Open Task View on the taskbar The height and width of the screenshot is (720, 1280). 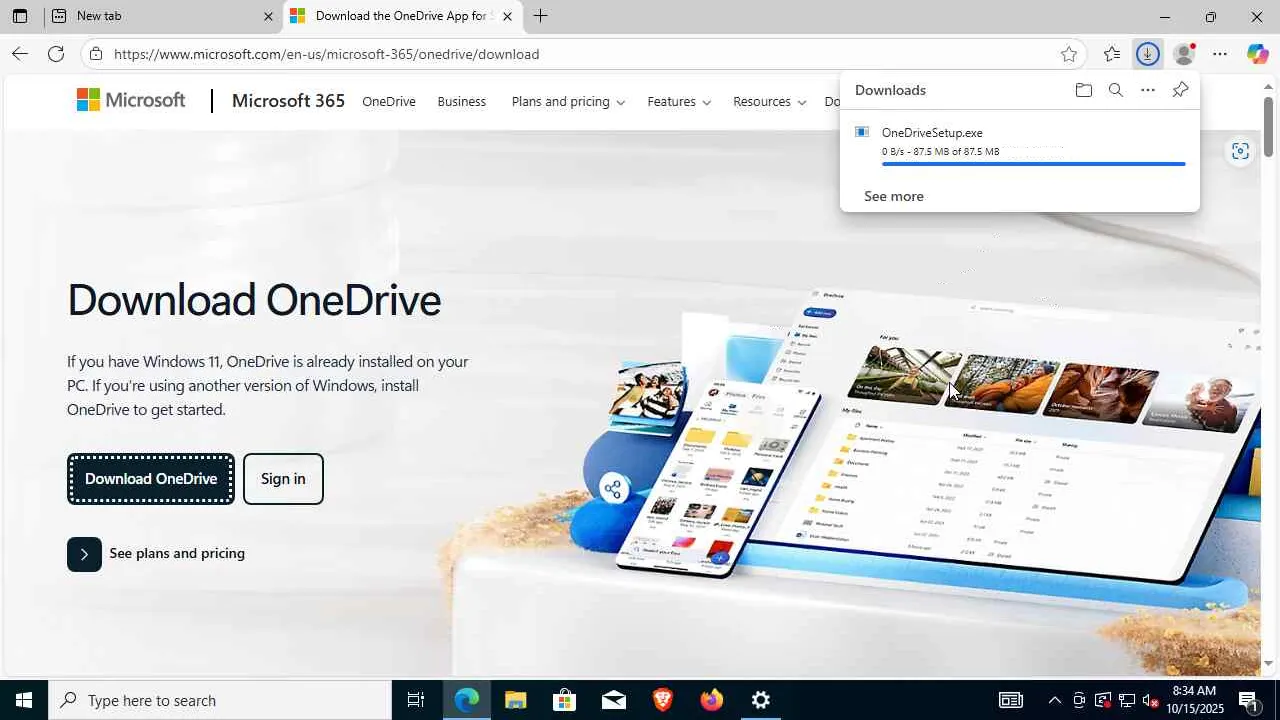click(416, 700)
